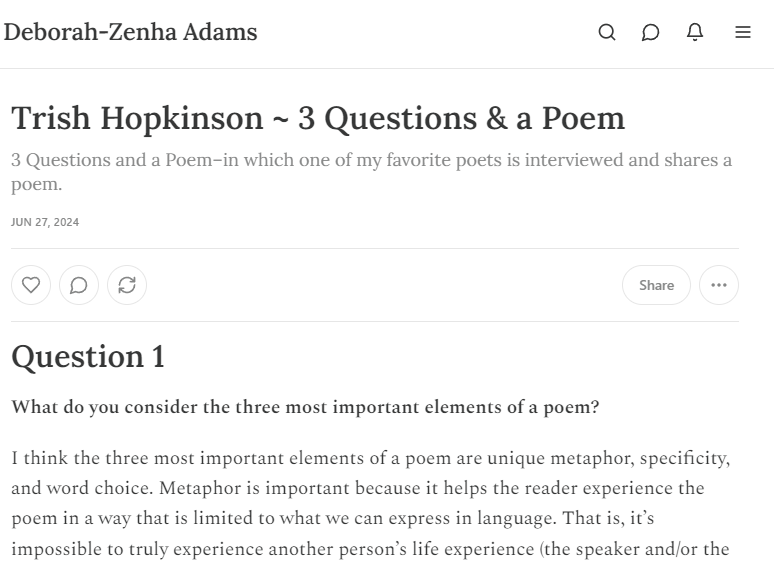
Task: Go to Deborah-Zenha Adams home page
Action: point(130,32)
